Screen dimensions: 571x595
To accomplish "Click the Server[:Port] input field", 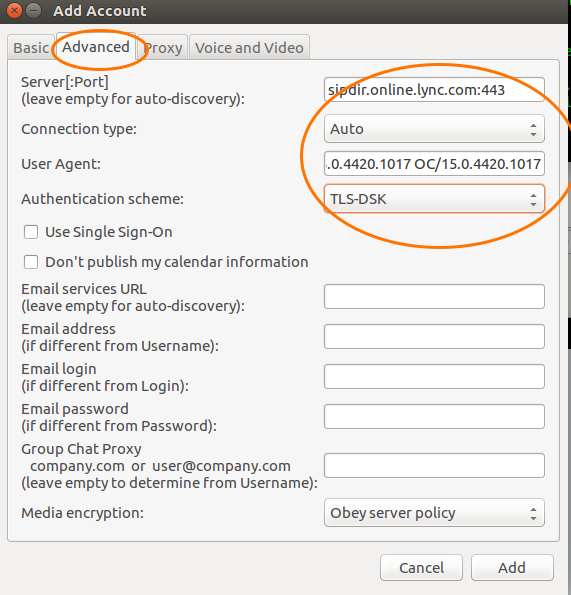I will tap(434, 90).
